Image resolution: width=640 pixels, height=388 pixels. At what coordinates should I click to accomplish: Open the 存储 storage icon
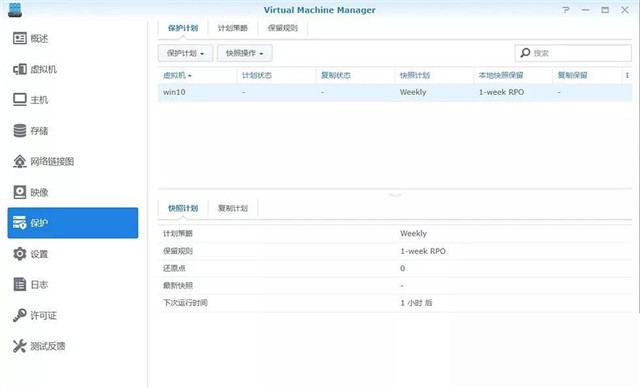pos(20,131)
